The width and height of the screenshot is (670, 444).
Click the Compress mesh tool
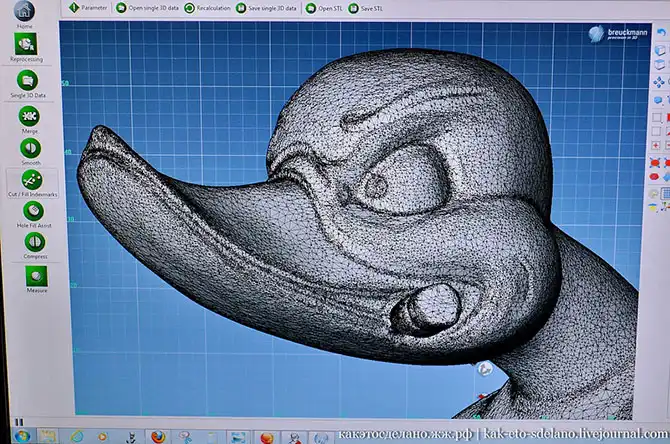pyautogui.click(x=35, y=242)
